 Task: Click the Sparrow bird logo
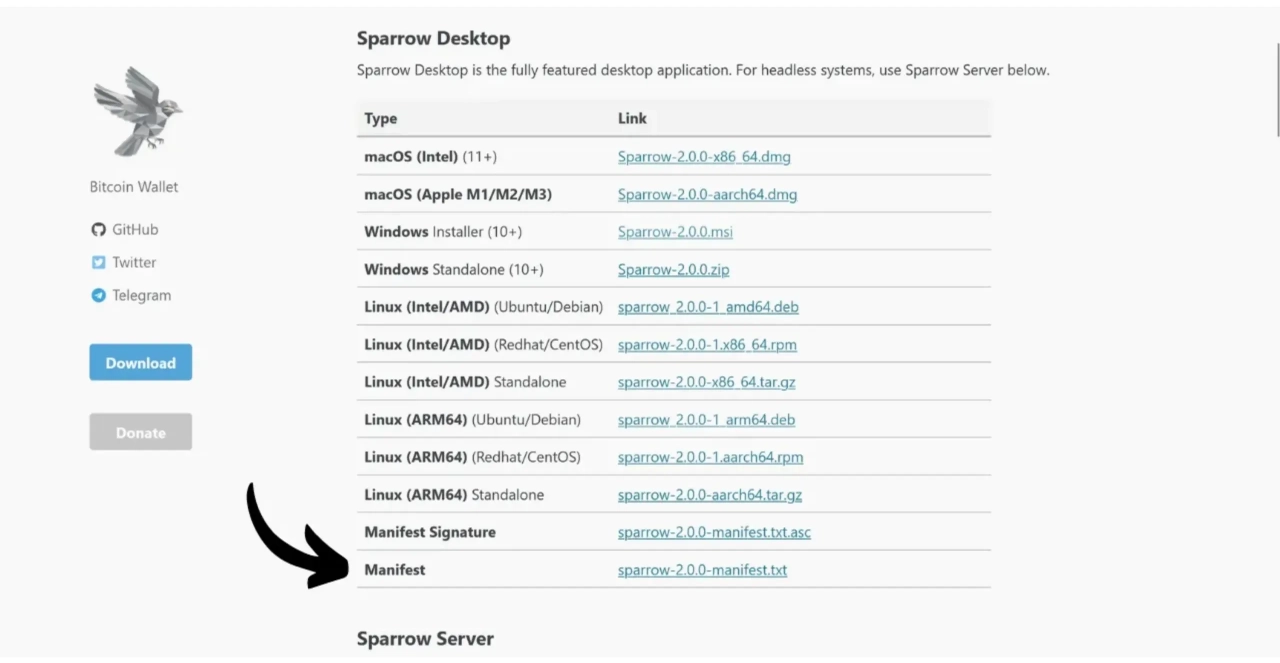pos(138,111)
